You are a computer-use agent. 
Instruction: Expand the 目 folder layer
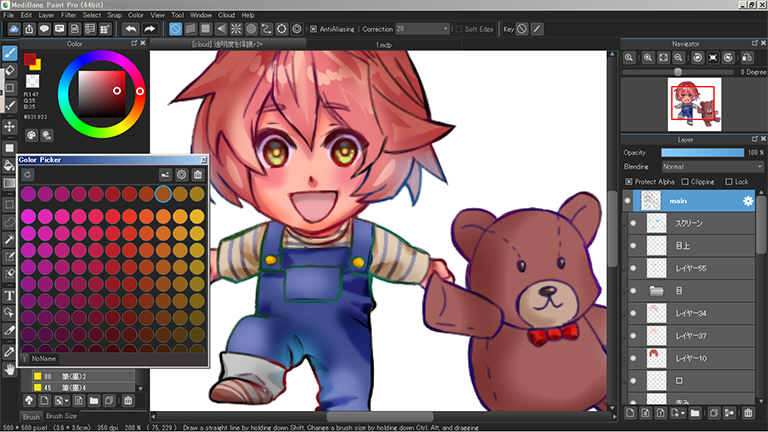(x=656, y=291)
